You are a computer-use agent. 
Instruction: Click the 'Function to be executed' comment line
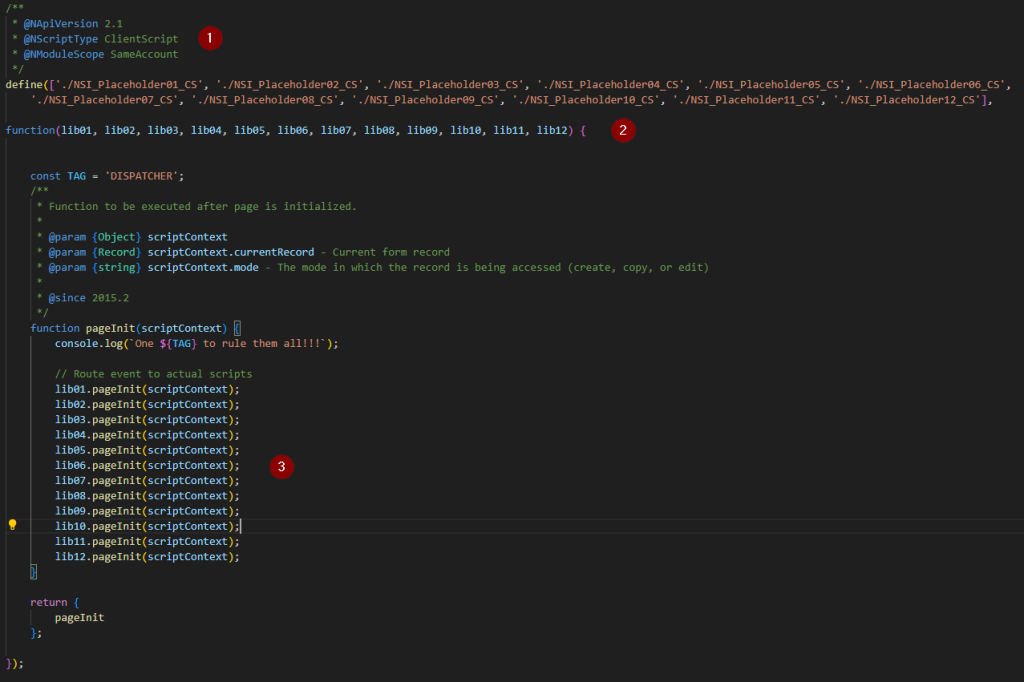(x=202, y=206)
